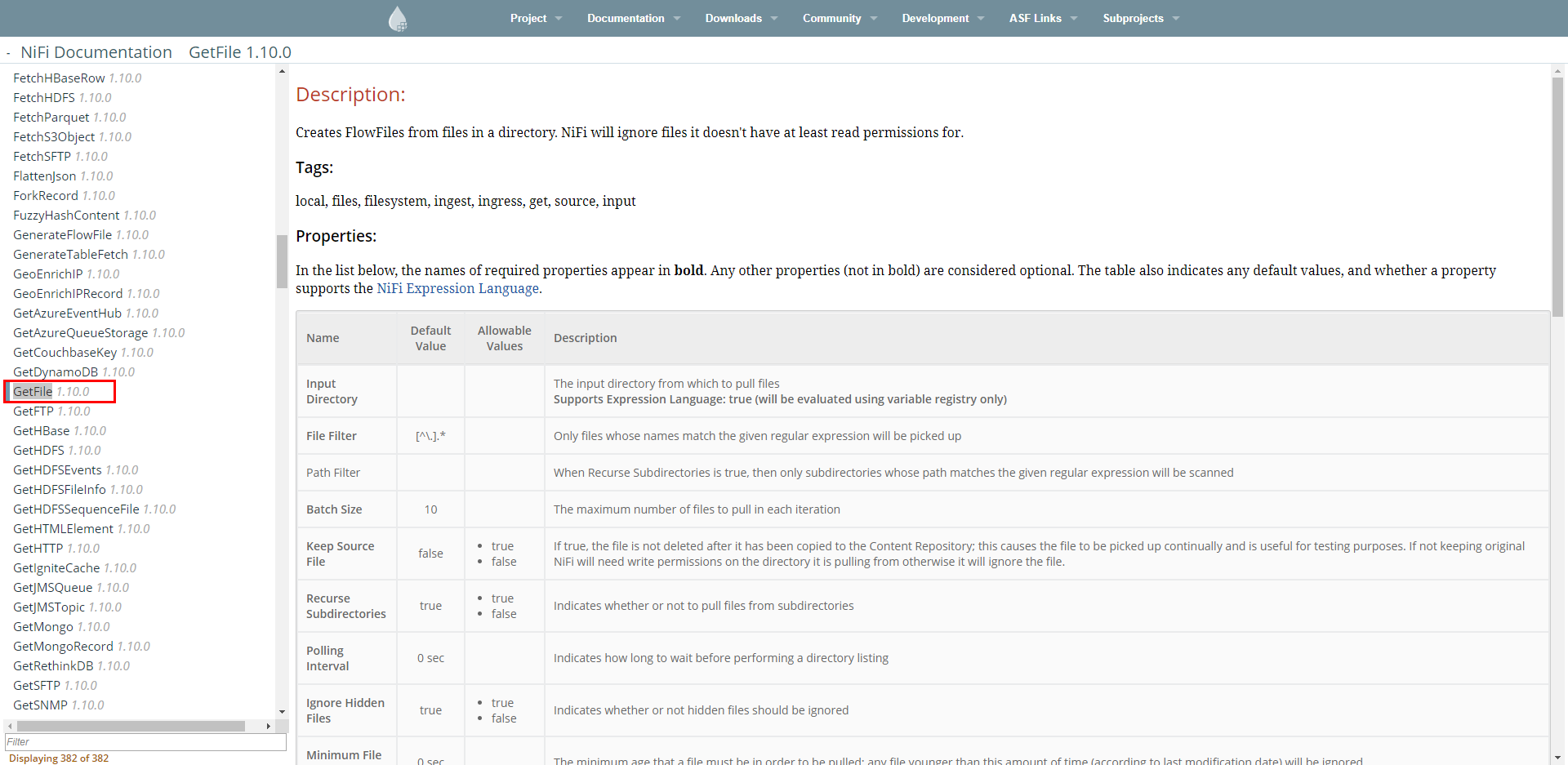Select GeoEnrichIP 1.10.0 in list
1568x765 pixels.
(66, 274)
